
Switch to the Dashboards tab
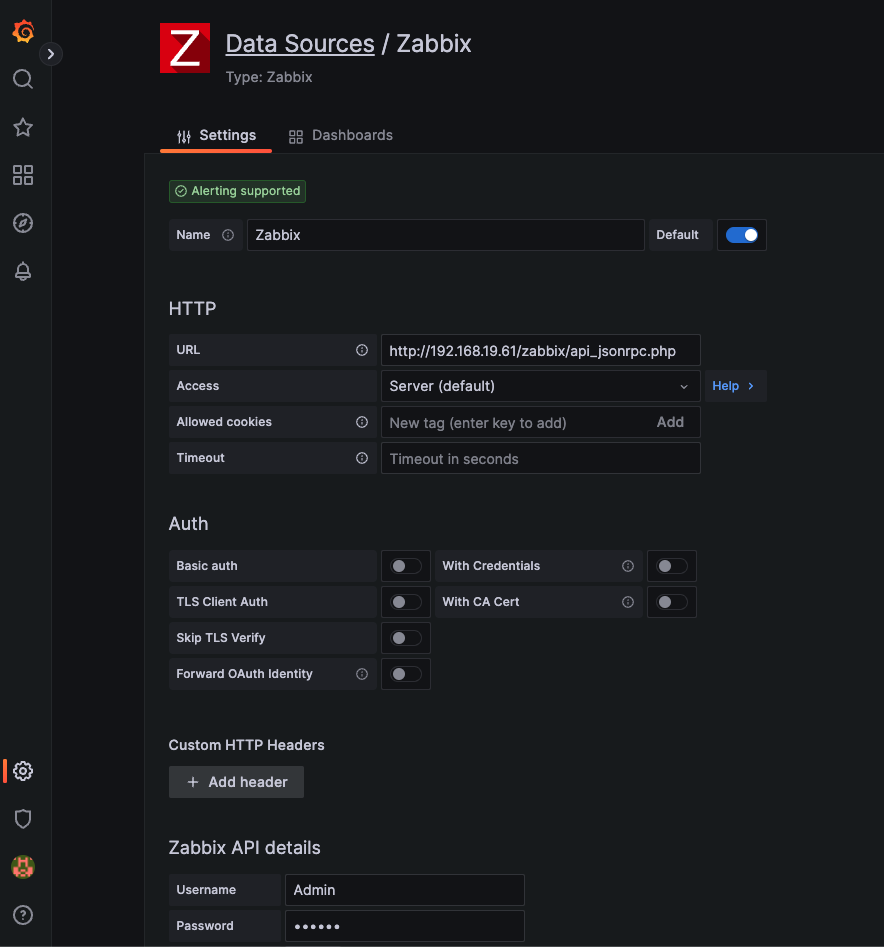pyautogui.click(x=341, y=135)
